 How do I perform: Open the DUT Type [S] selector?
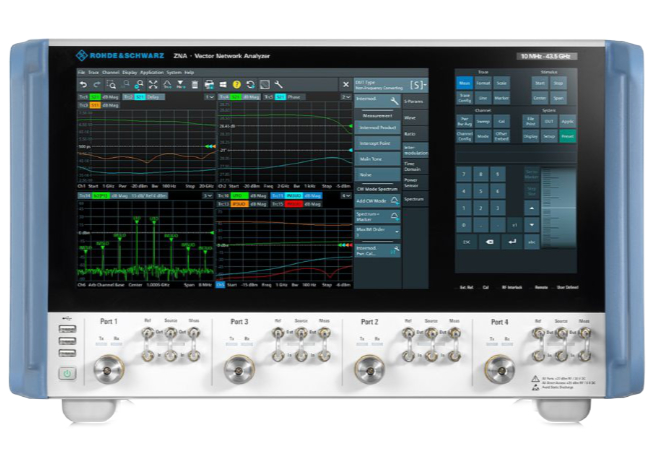tap(391, 85)
